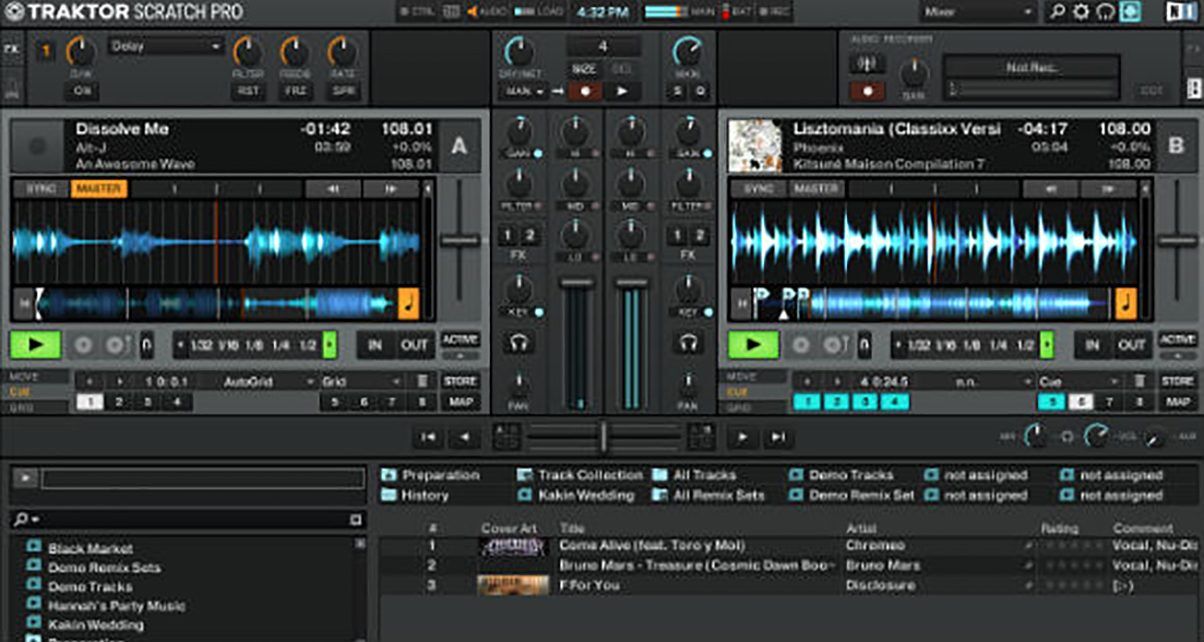Open the search magnifier in top bar
This screenshot has width=1204, height=642.
(1057, 12)
